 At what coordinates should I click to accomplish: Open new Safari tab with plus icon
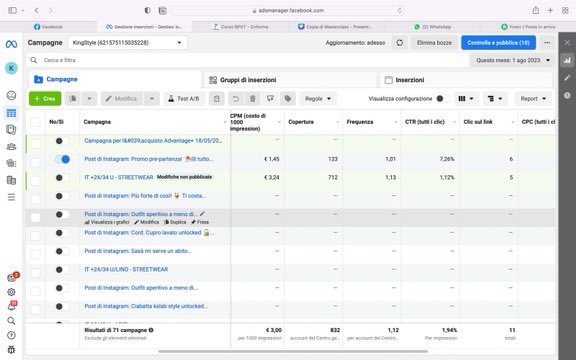(550, 10)
